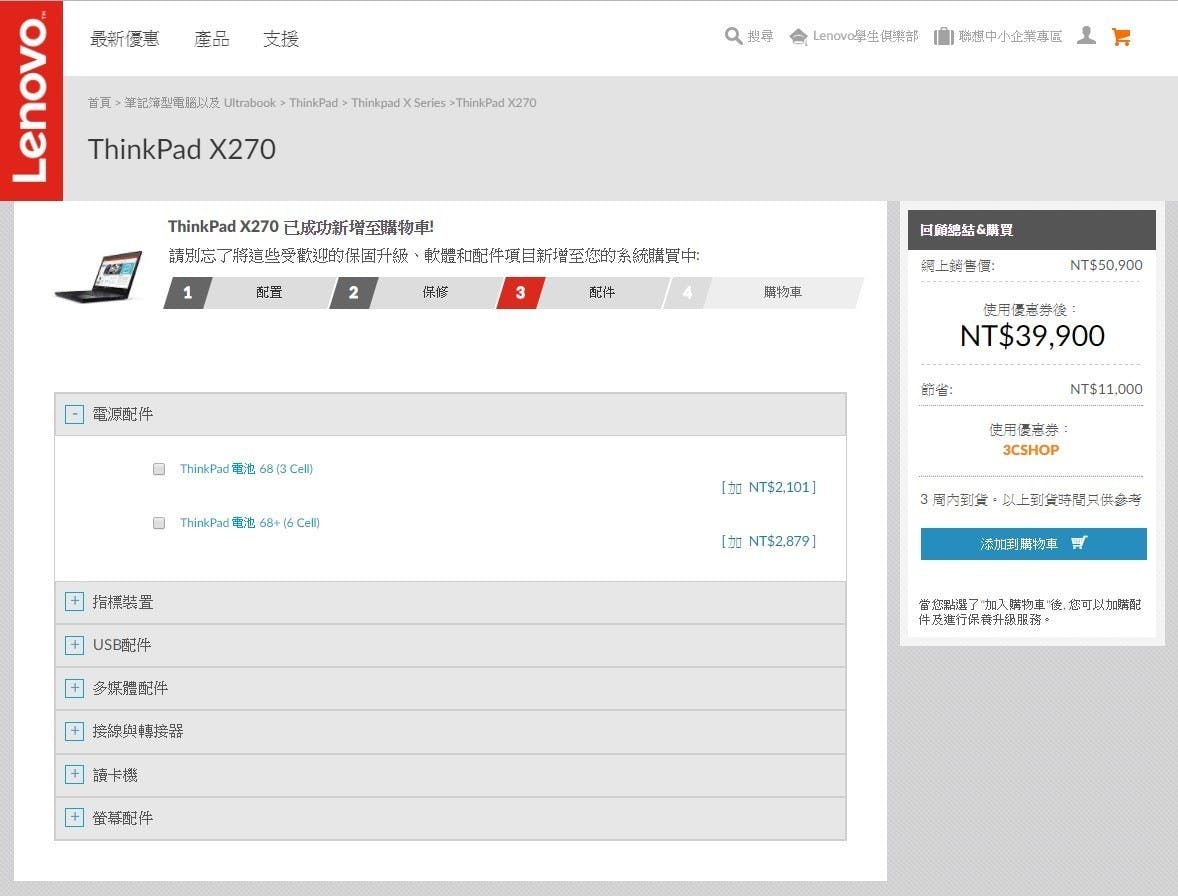The width and height of the screenshot is (1178, 896).
Task: Expand the 指標裝置 section
Action: tap(74, 602)
